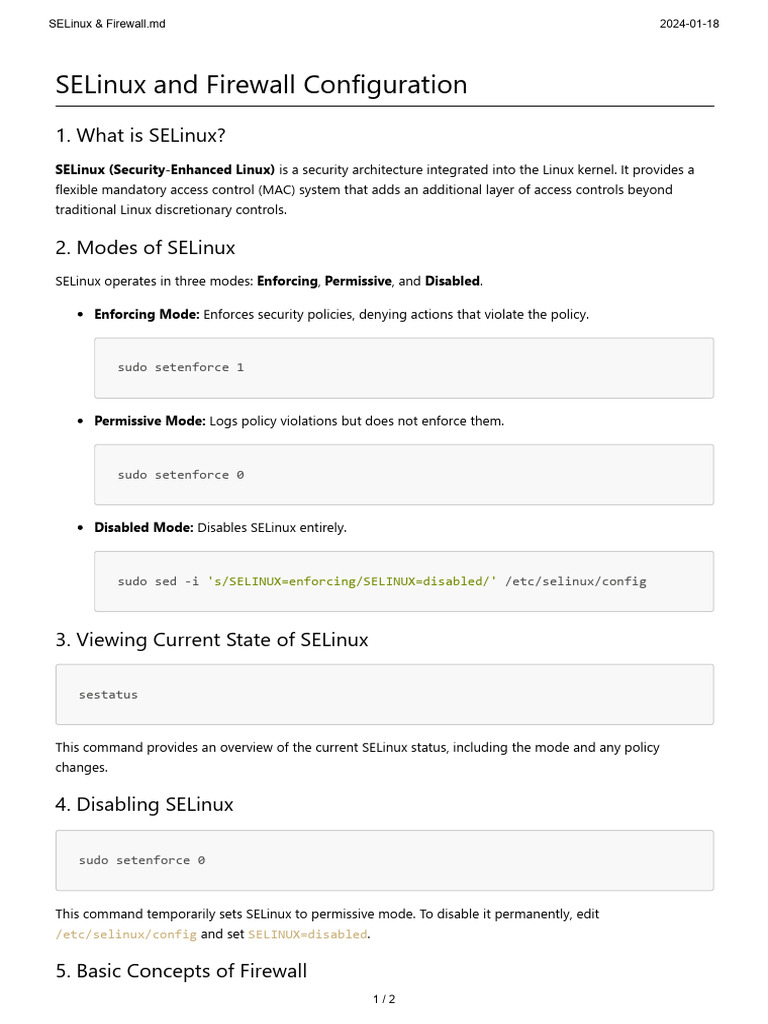Click the 'SELinux and Firewall Configuration' main title
Screen dimensions: 768x1024
261,85
